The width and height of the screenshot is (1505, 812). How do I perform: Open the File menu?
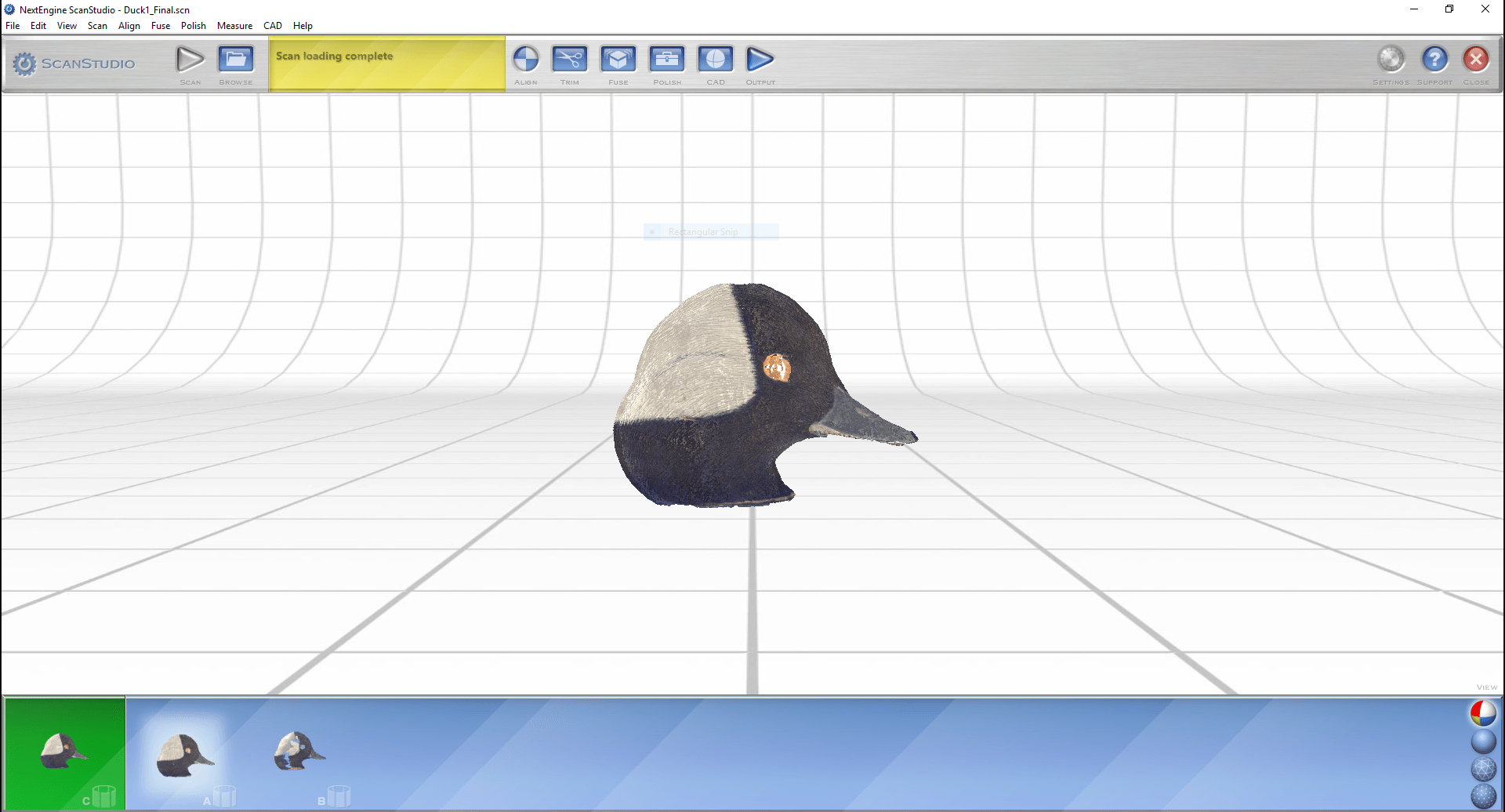pos(13,26)
